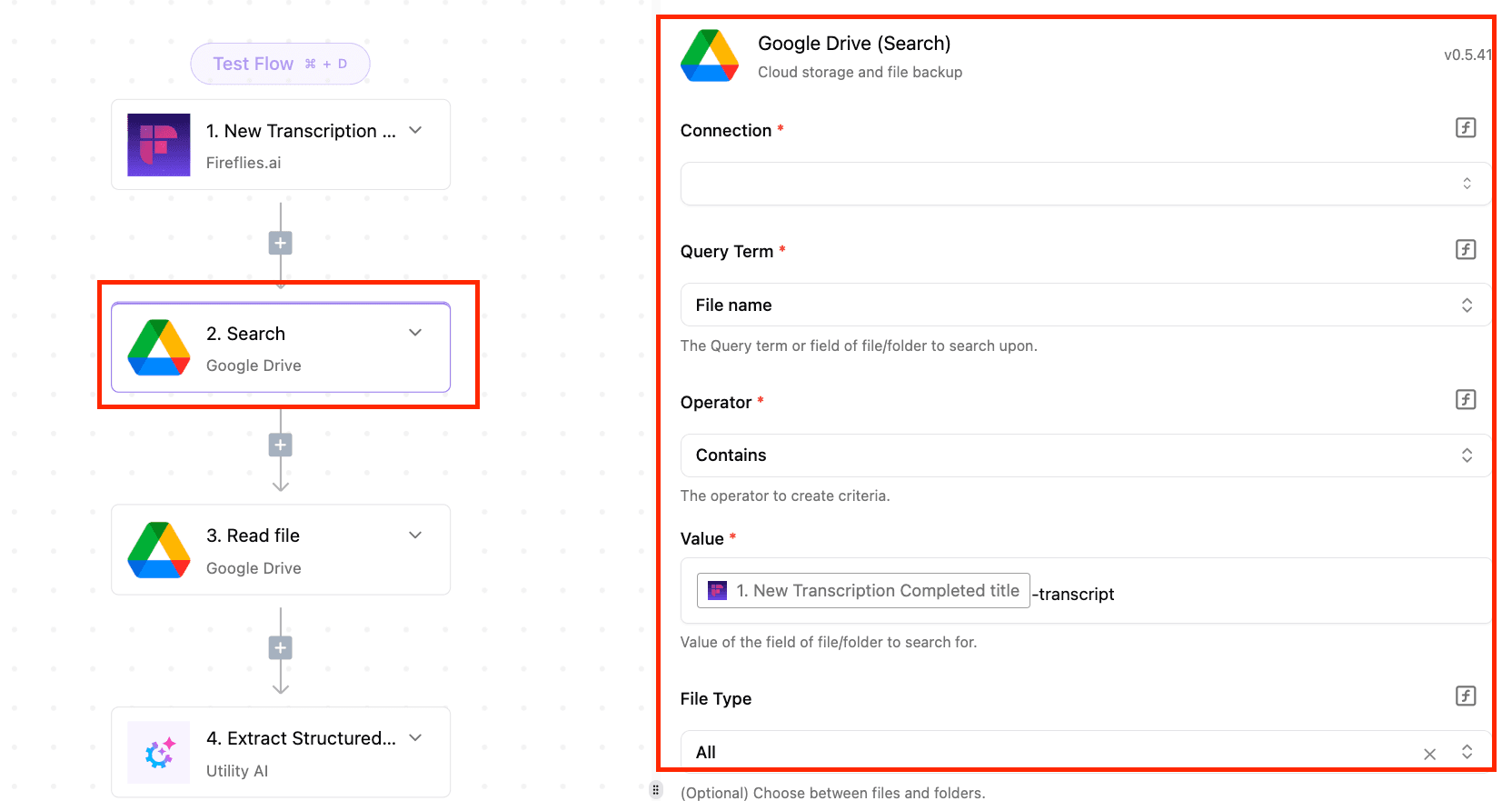The width and height of the screenshot is (1512, 801).
Task: Click the New Transcription Completed title token
Action: coord(863,591)
